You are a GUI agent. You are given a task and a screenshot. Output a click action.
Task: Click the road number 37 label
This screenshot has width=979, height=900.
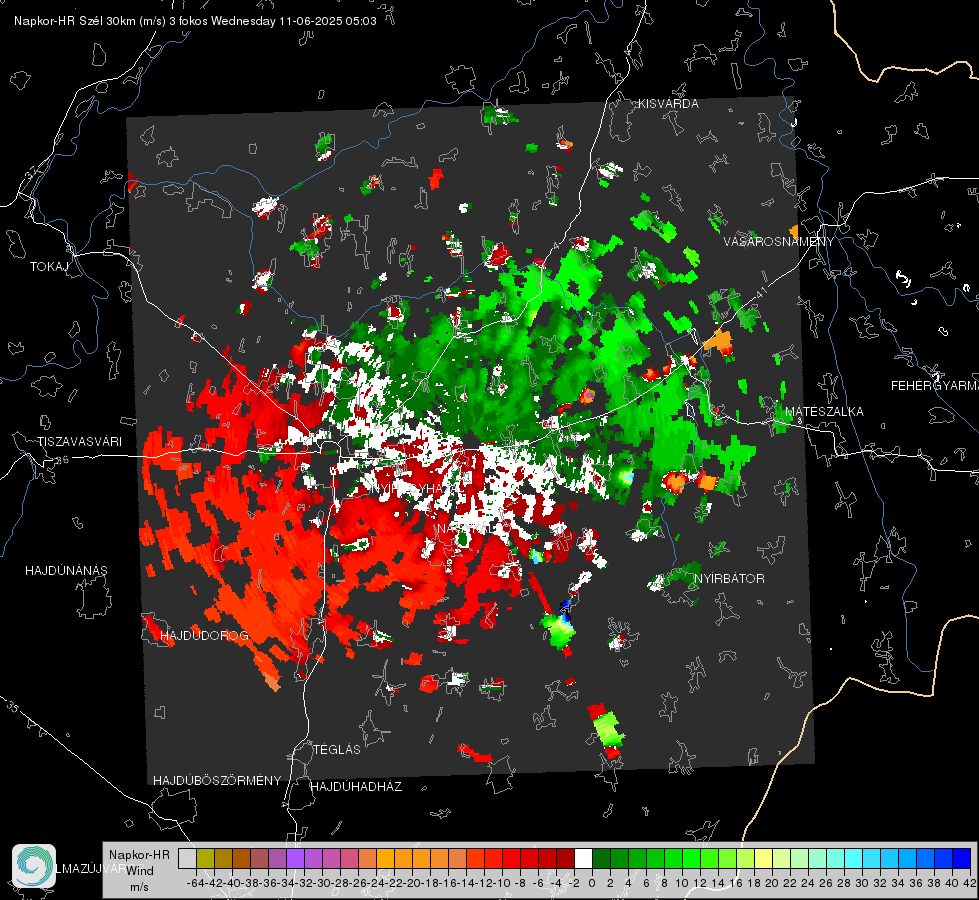pos(32,170)
